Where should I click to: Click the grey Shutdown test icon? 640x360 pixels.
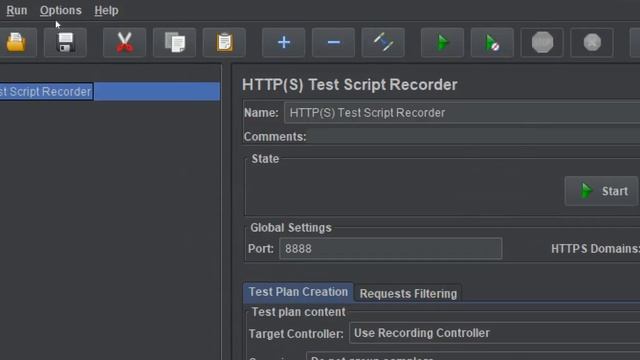point(592,42)
